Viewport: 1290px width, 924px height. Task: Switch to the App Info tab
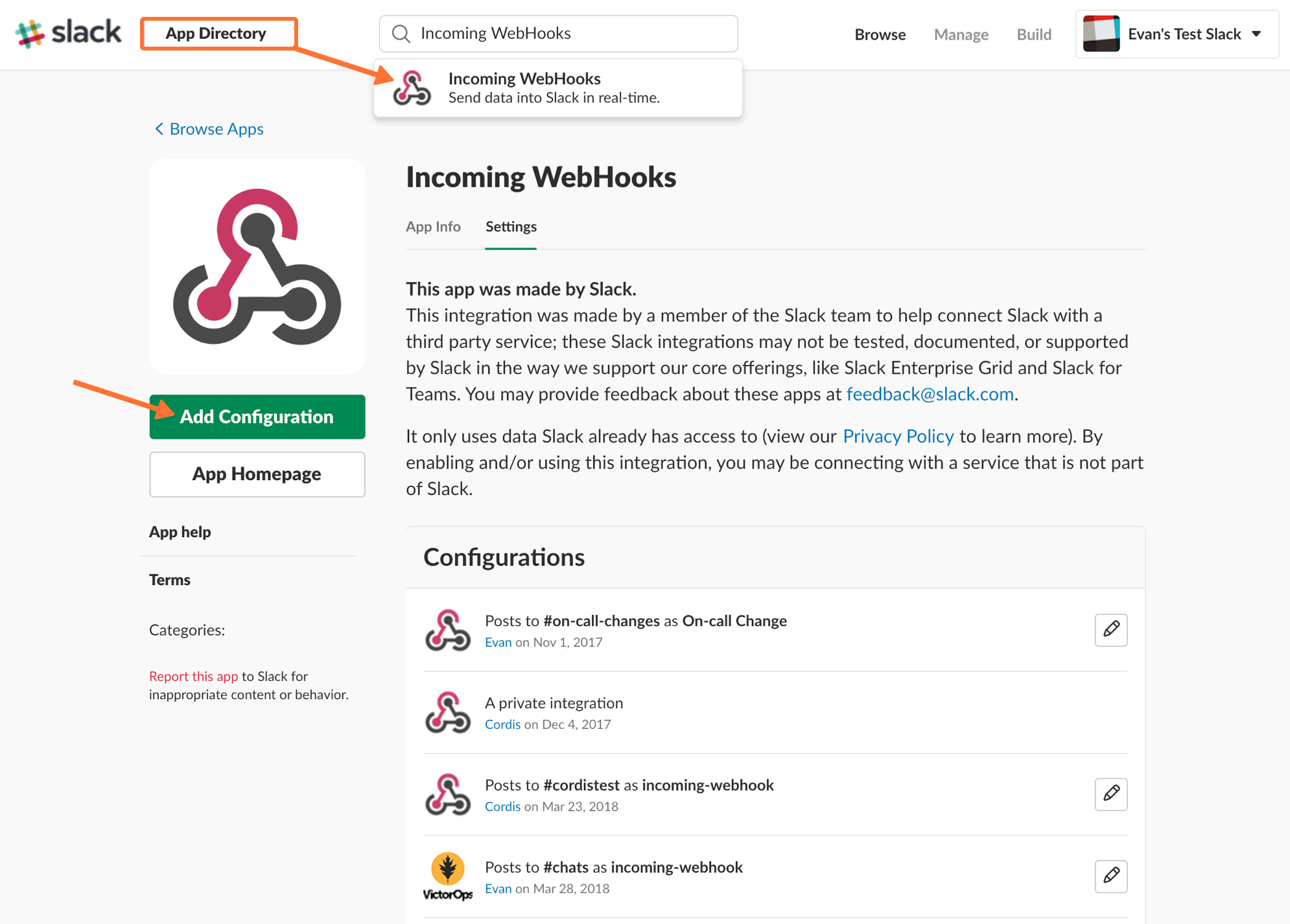click(x=433, y=226)
